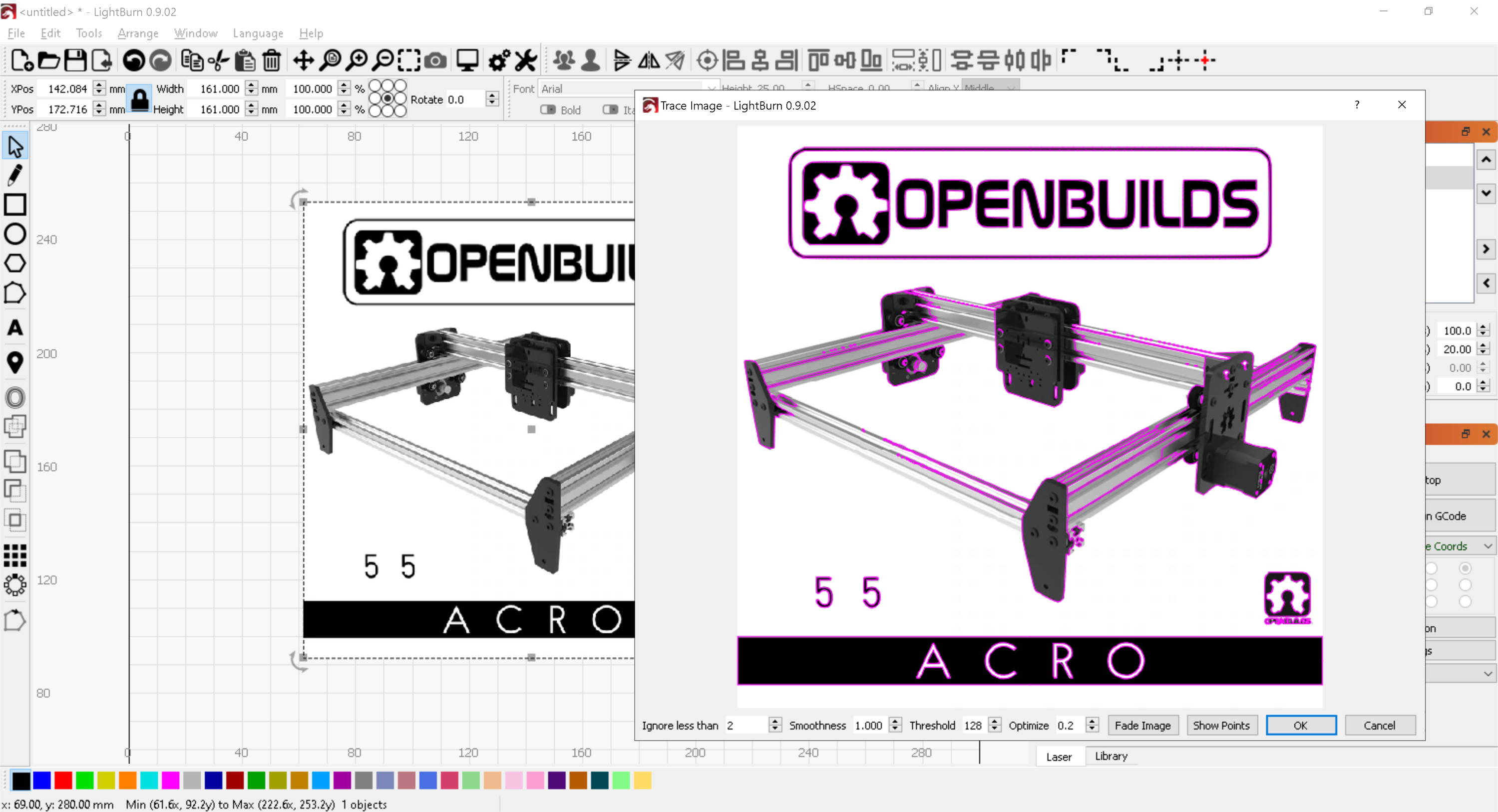Pick the red color swatch in the palette
The height and width of the screenshot is (812, 1498).
point(63,781)
